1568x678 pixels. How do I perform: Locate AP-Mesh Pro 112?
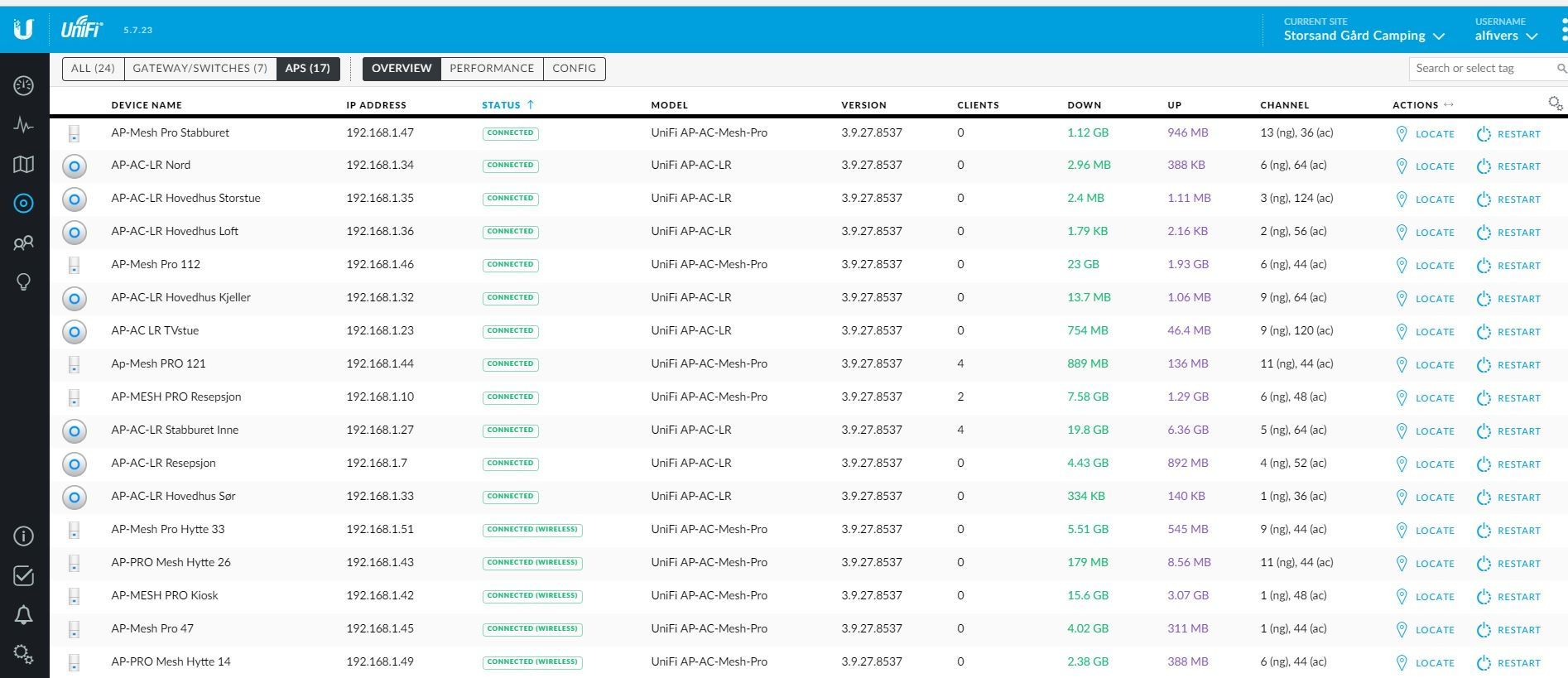[1425, 266]
